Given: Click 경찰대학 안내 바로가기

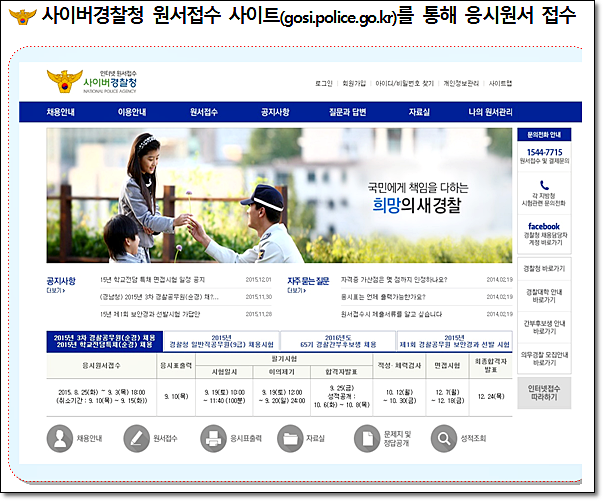Looking at the screenshot, I should pyautogui.click(x=544, y=296).
